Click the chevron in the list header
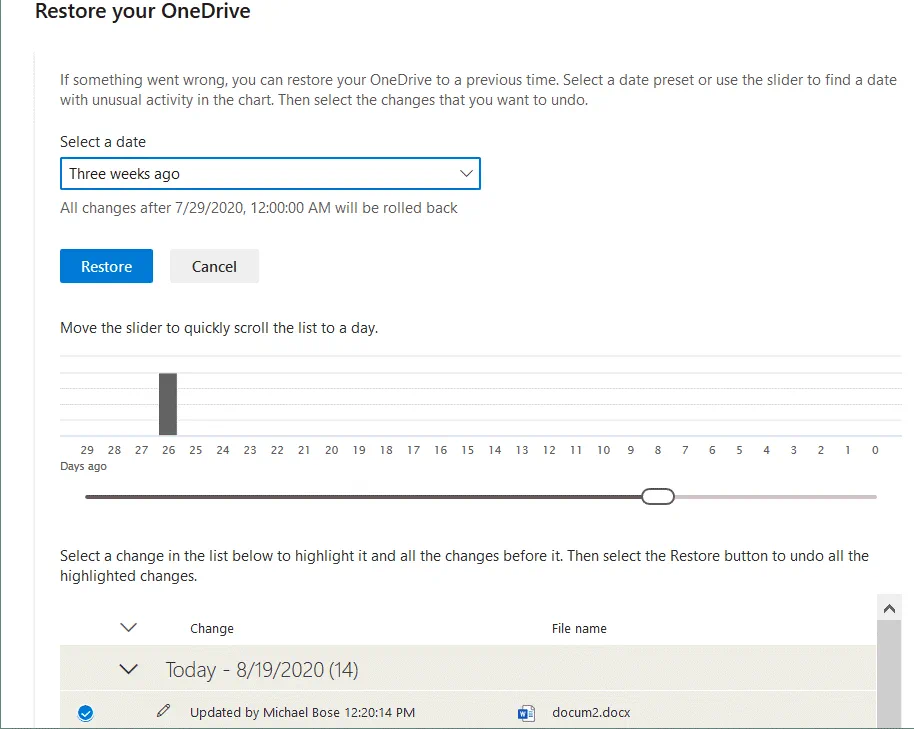 pyautogui.click(x=128, y=628)
